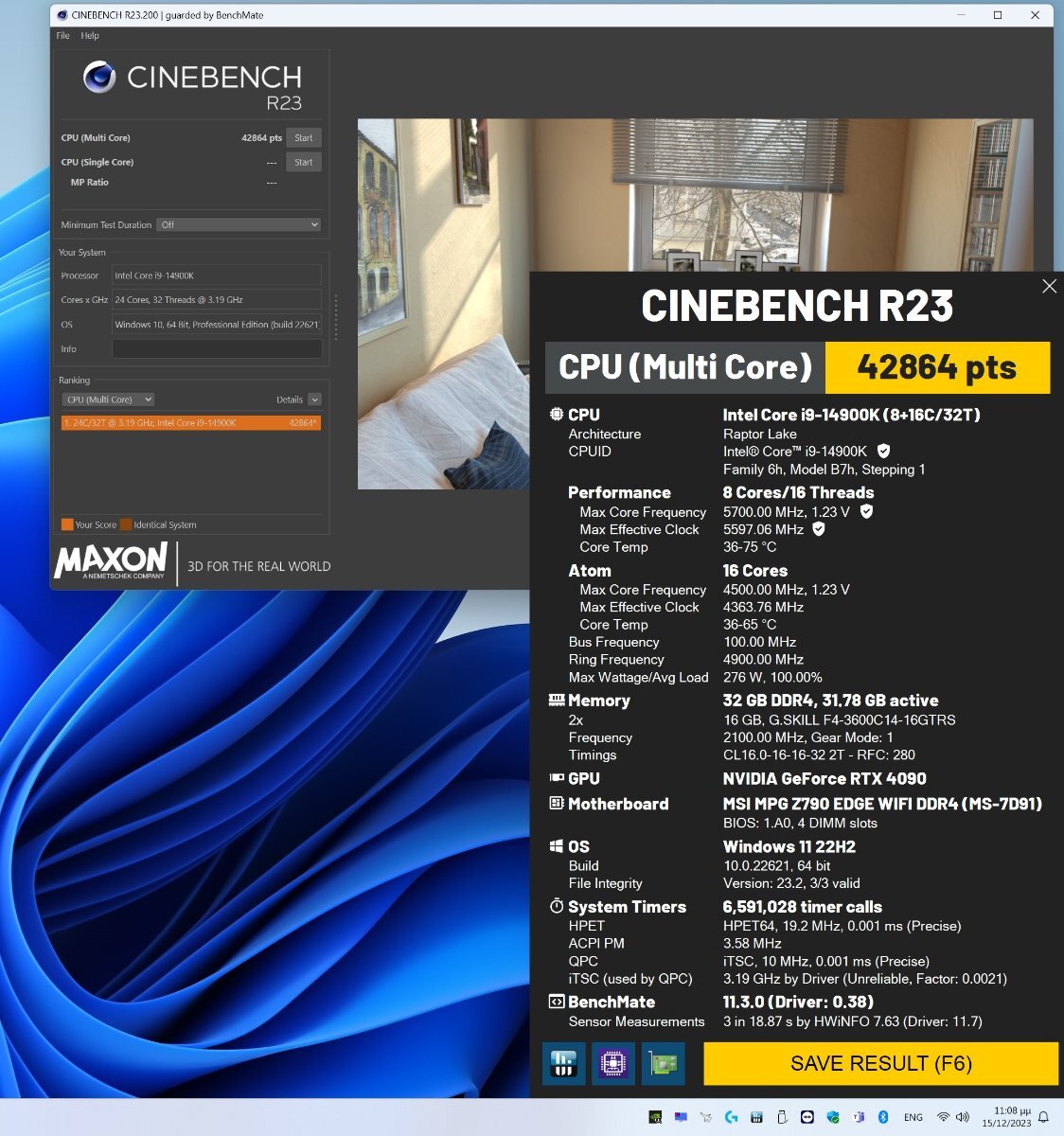The height and width of the screenshot is (1136, 1064).
Task: Click the BenchMate section icon
Action: point(557,1002)
